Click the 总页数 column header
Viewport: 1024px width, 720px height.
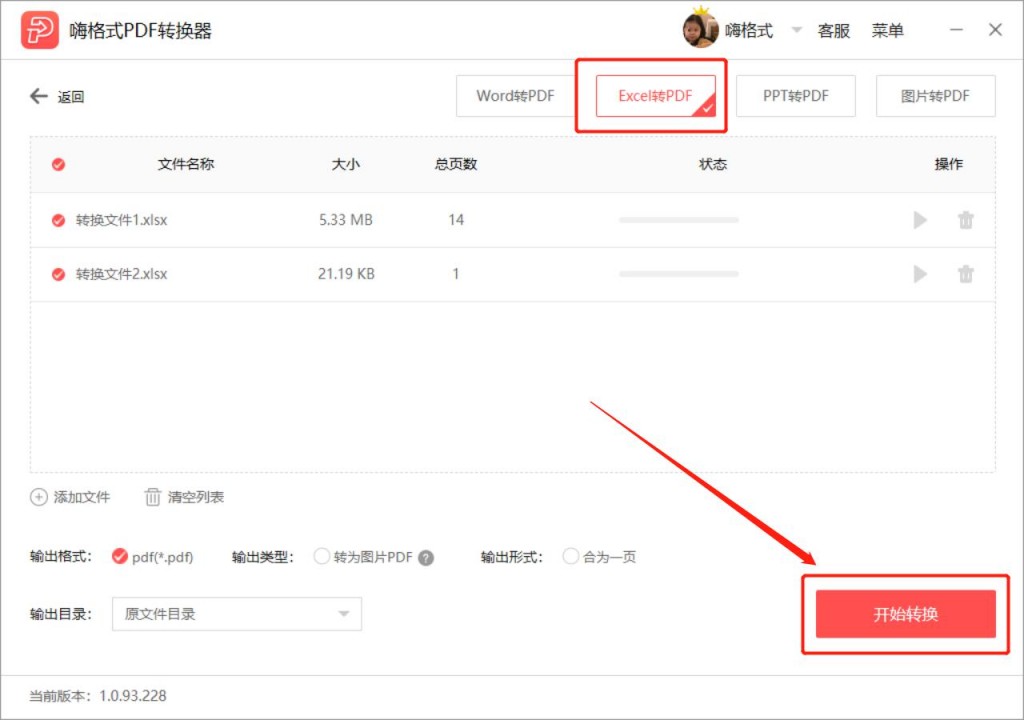[456, 164]
